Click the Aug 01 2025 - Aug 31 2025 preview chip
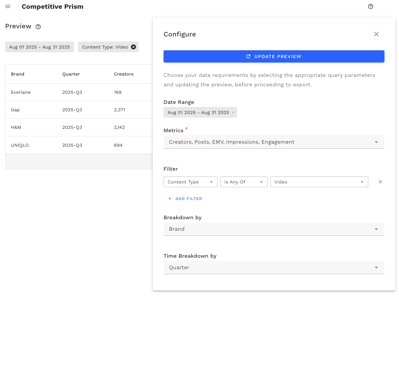Image resolution: width=399 pixels, height=367 pixels. click(x=39, y=47)
